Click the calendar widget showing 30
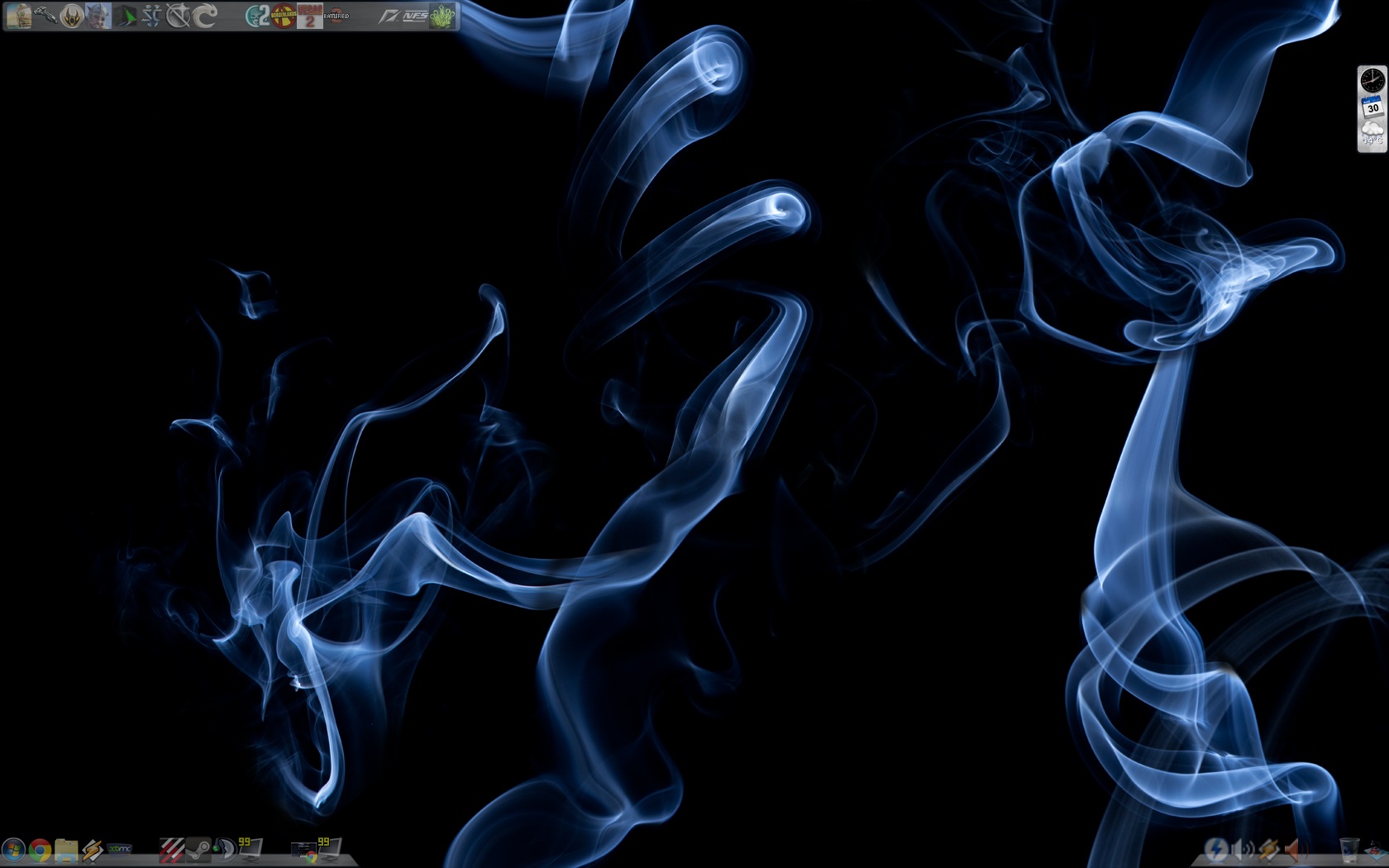The width and height of the screenshot is (1389, 868). tap(1372, 107)
